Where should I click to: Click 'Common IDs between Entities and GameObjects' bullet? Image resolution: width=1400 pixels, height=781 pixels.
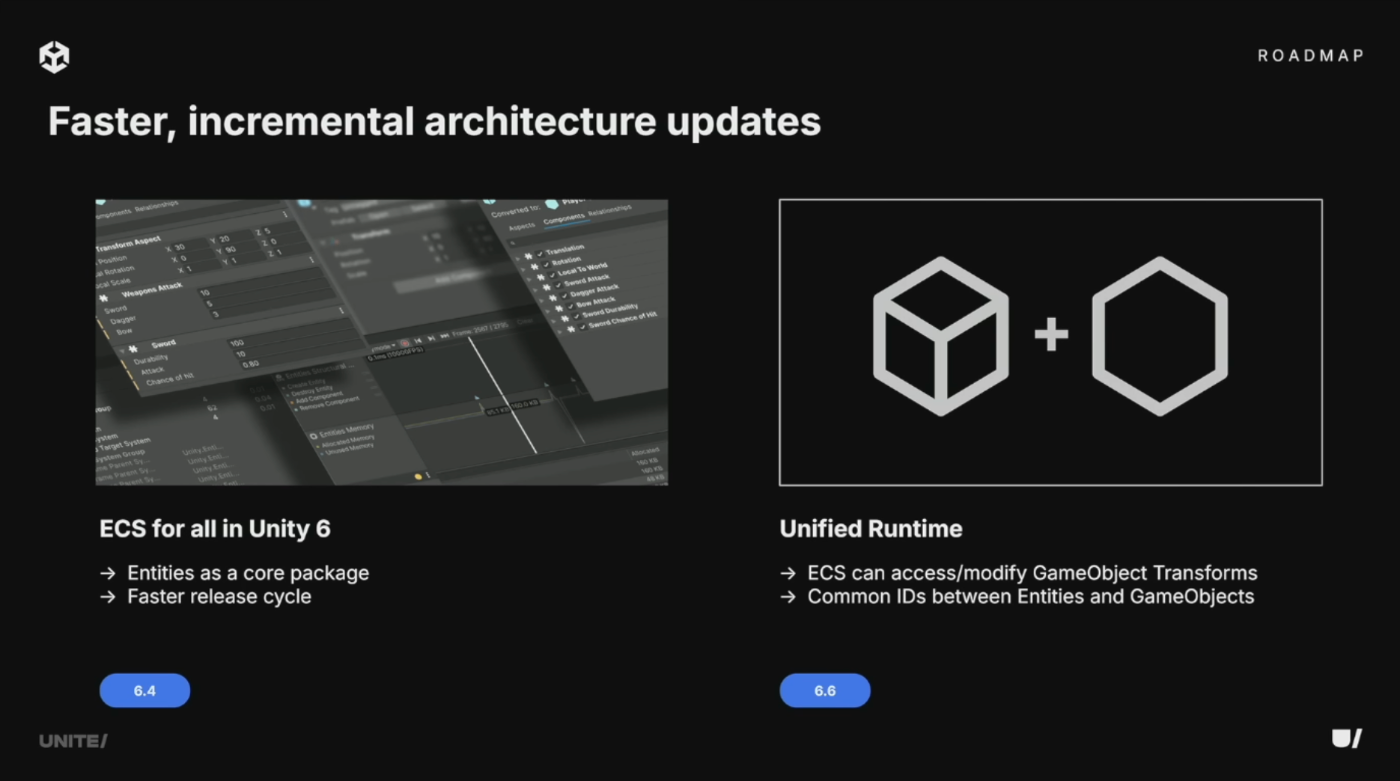pyautogui.click(x=1030, y=596)
